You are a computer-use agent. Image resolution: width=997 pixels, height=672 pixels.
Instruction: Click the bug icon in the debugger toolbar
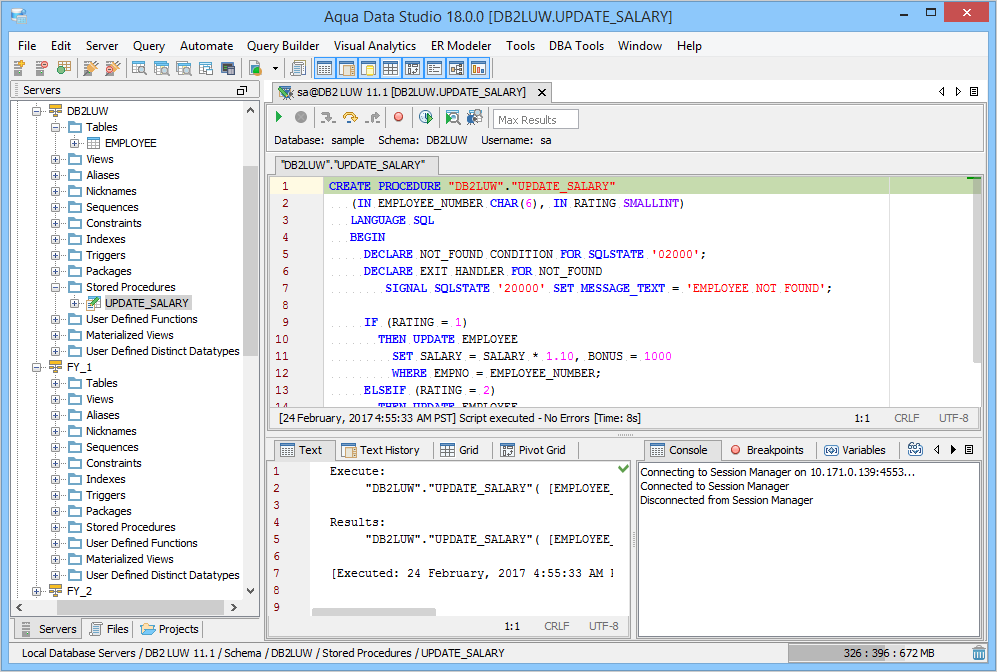pos(474,118)
